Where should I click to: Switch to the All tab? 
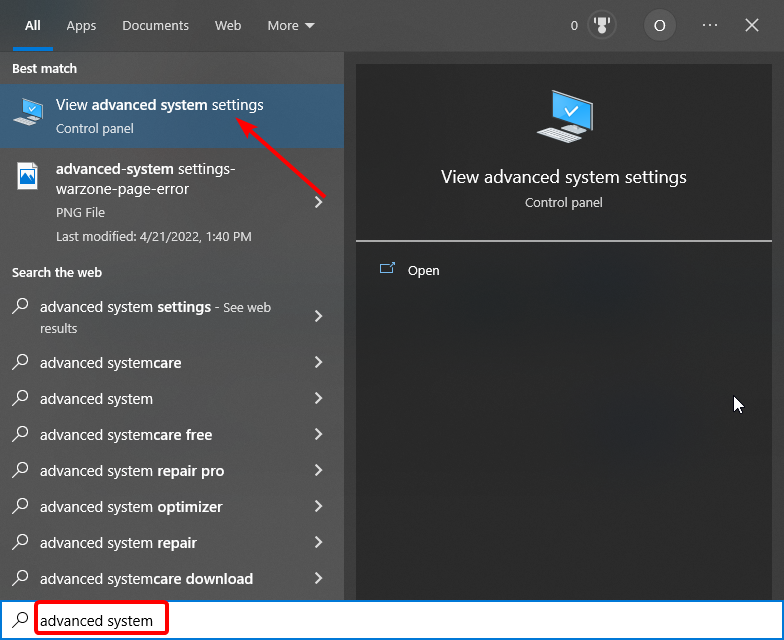coord(32,26)
